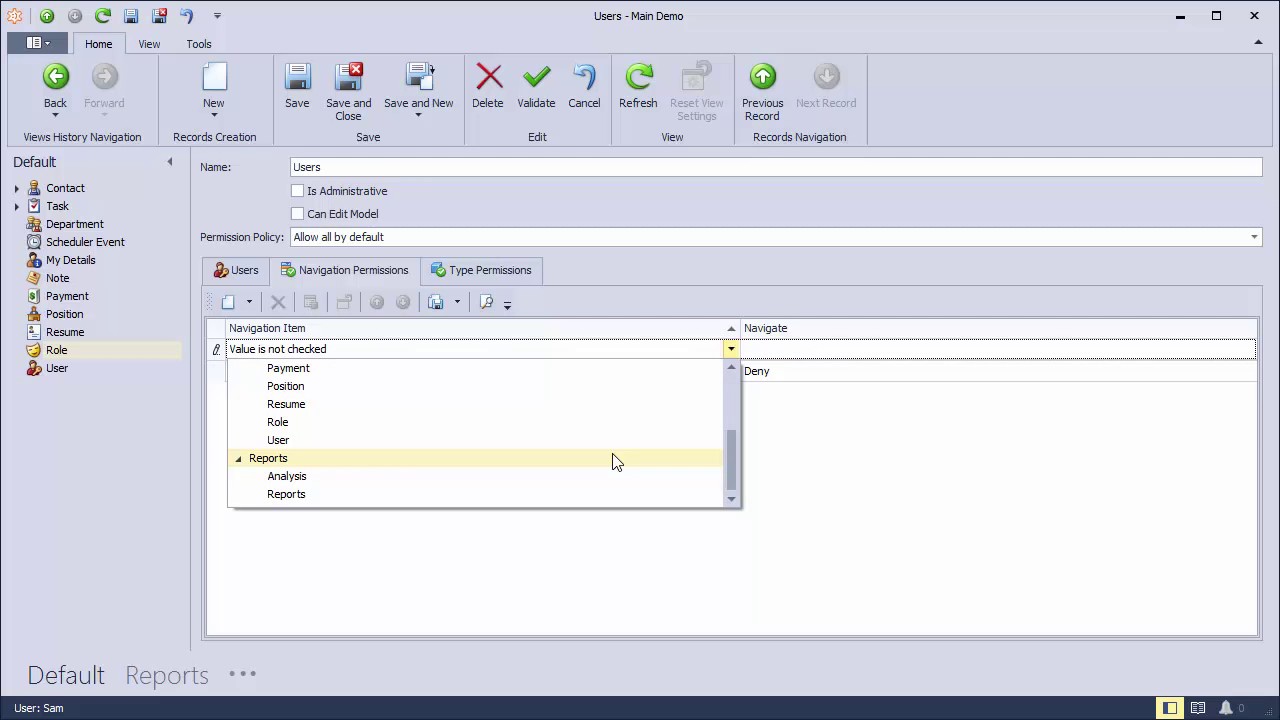Collapse the Default navigation pane with the arrow
The height and width of the screenshot is (720, 1280).
coord(170,162)
